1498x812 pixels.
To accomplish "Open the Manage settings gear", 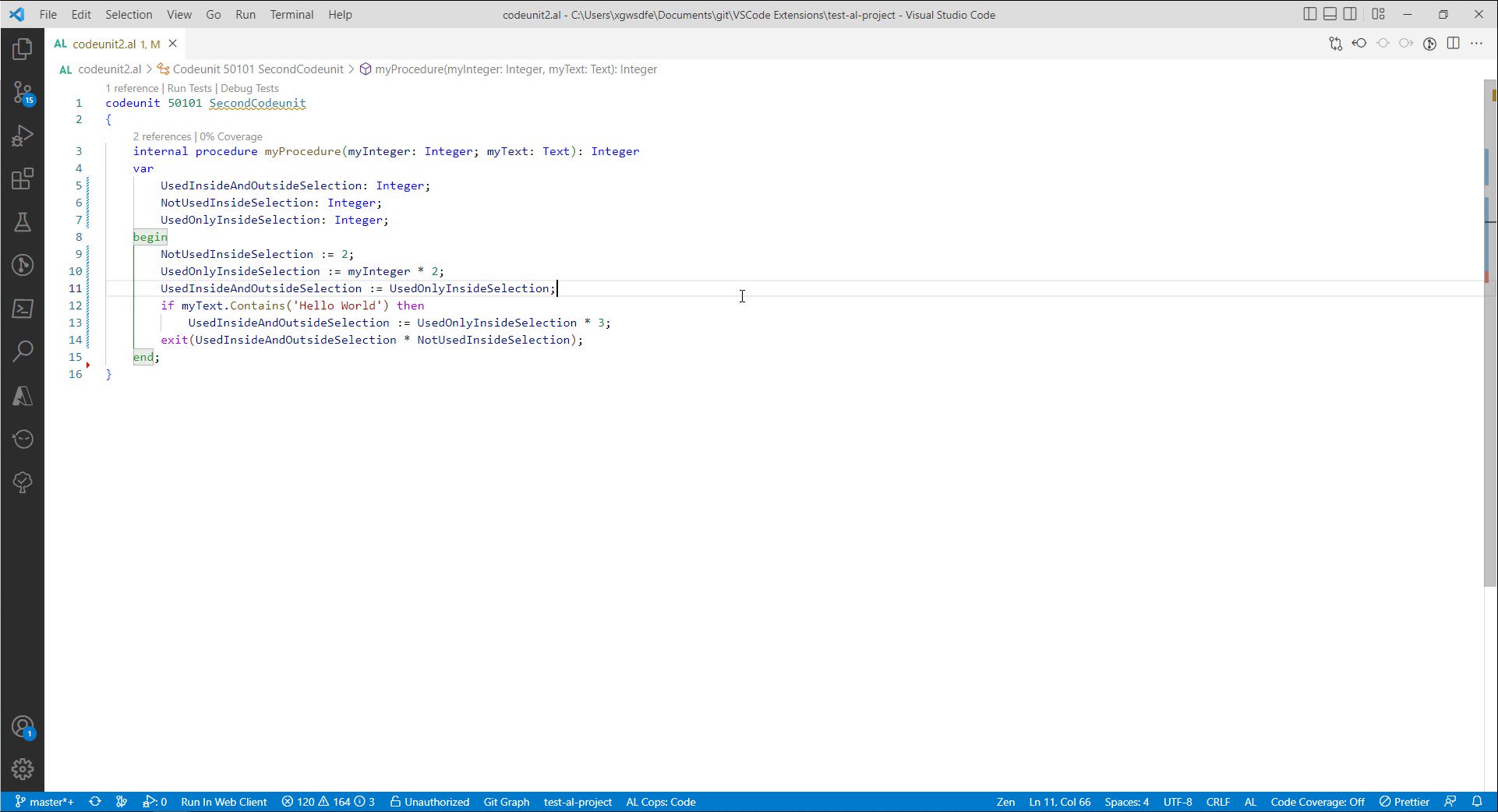I will [22, 769].
